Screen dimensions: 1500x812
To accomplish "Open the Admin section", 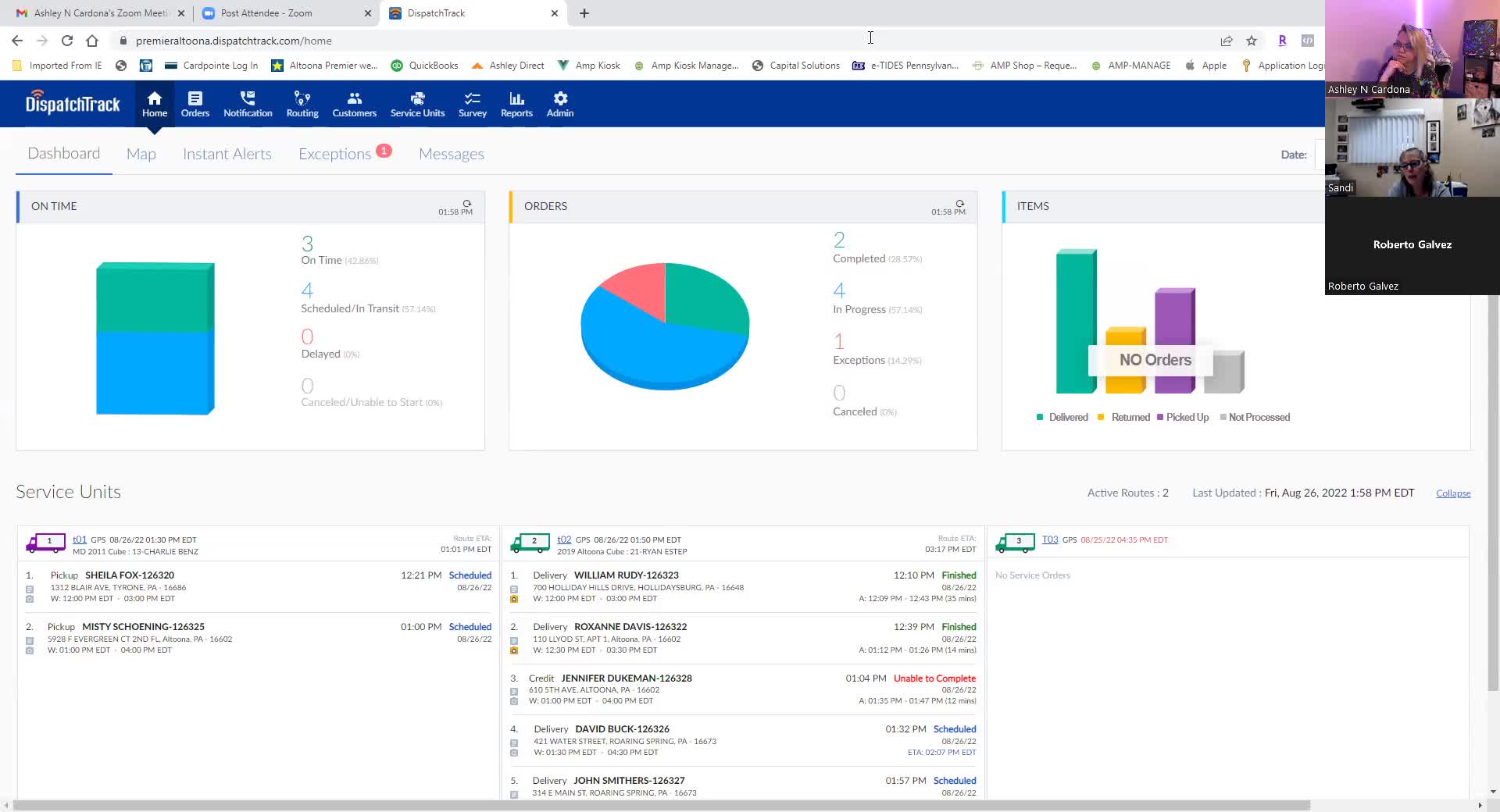I will coord(560,104).
